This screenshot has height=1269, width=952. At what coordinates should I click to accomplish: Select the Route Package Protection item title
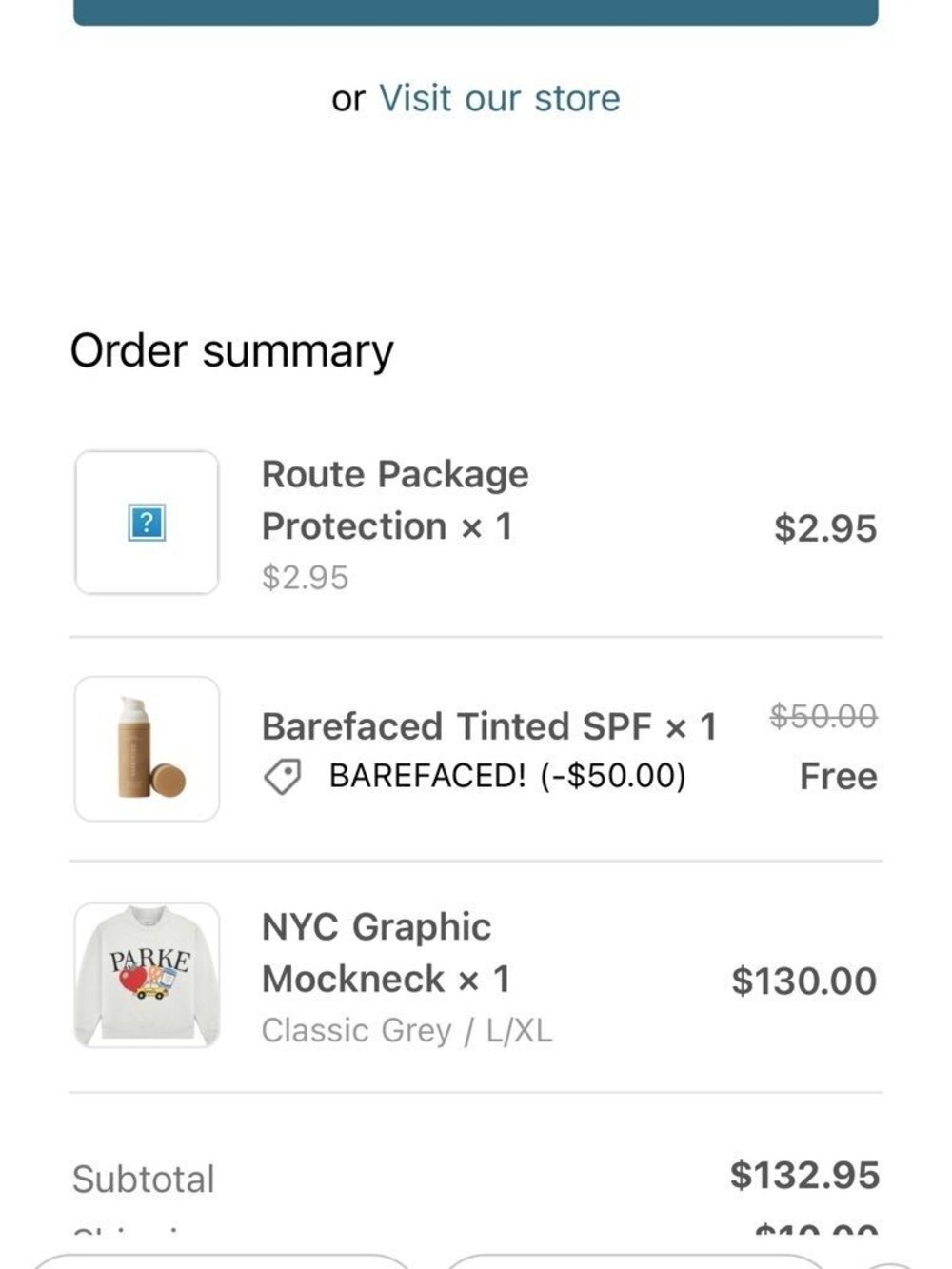394,500
